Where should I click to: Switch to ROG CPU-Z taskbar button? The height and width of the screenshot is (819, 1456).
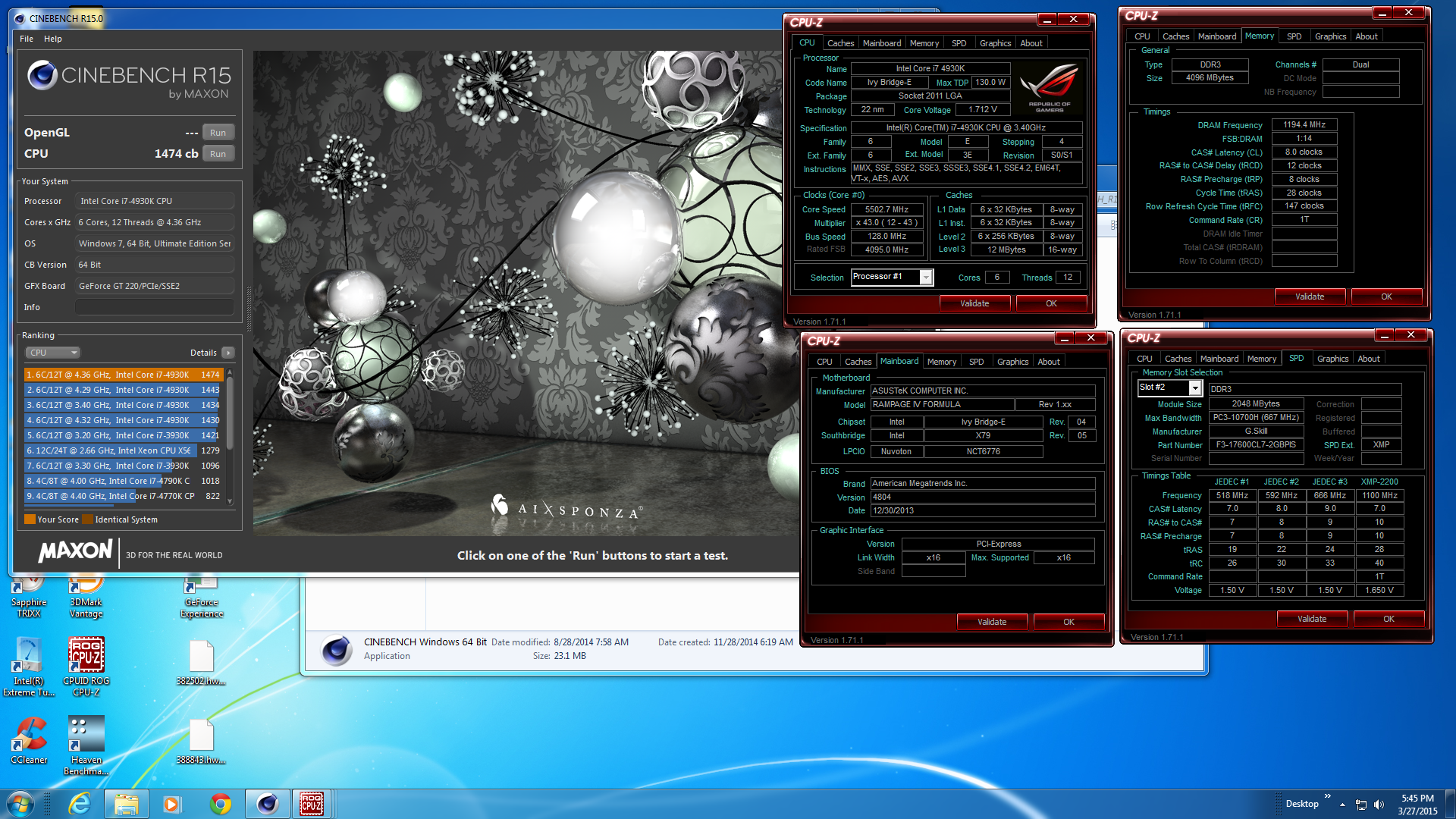click(312, 804)
